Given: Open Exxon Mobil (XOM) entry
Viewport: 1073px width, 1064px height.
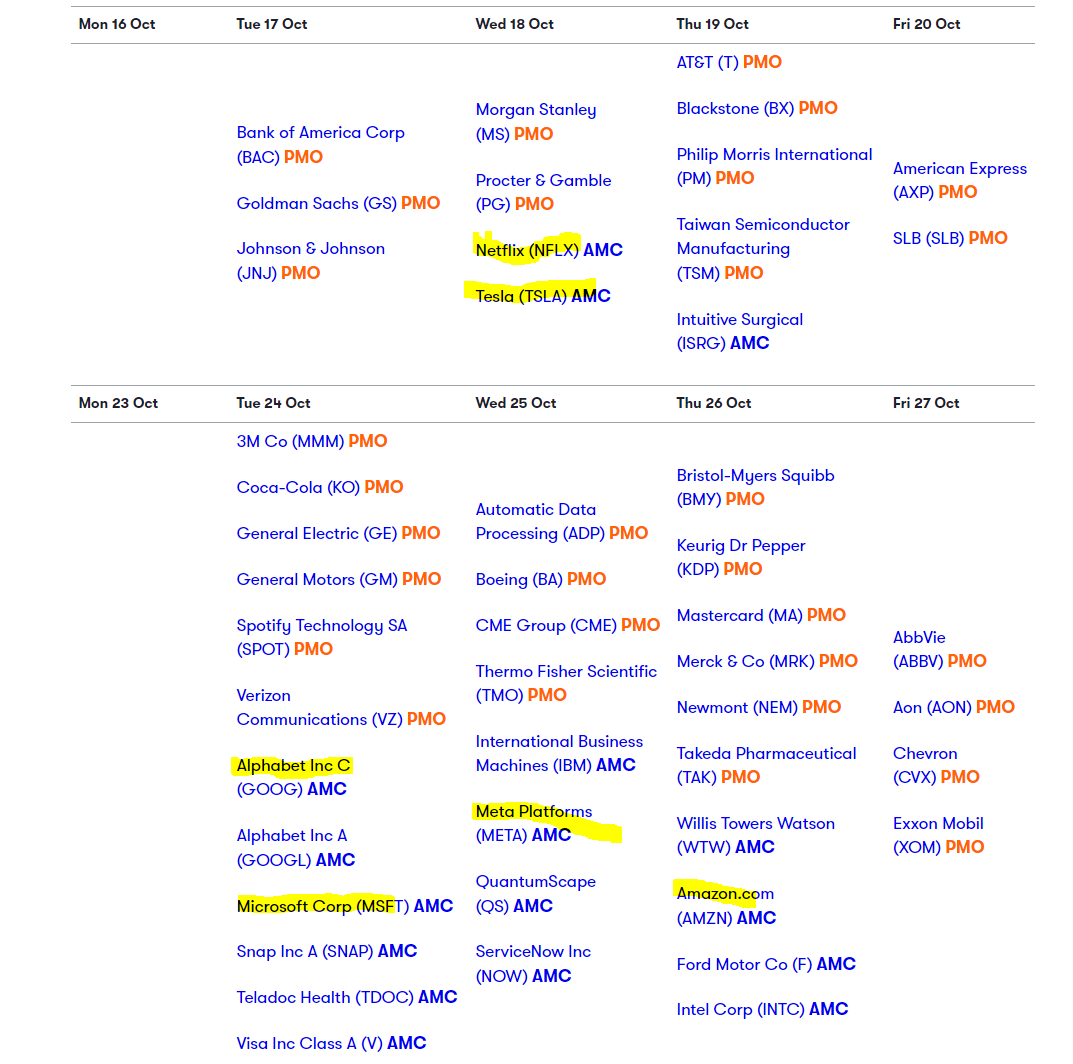Looking at the screenshot, I should click(938, 835).
